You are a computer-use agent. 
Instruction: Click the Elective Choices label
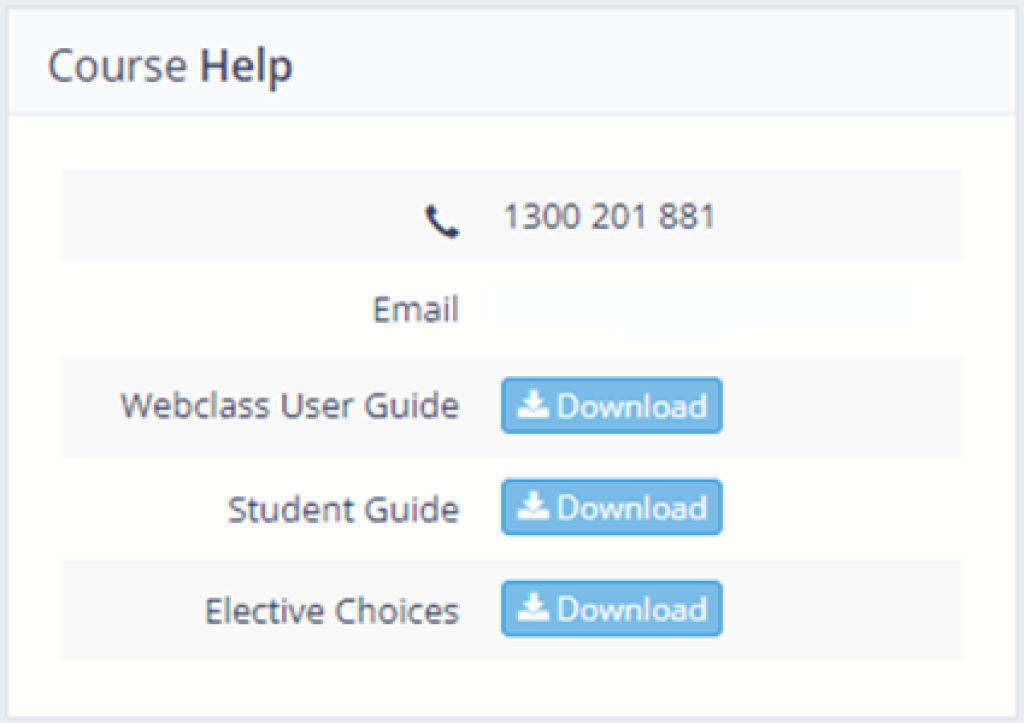[x=332, y=611]
